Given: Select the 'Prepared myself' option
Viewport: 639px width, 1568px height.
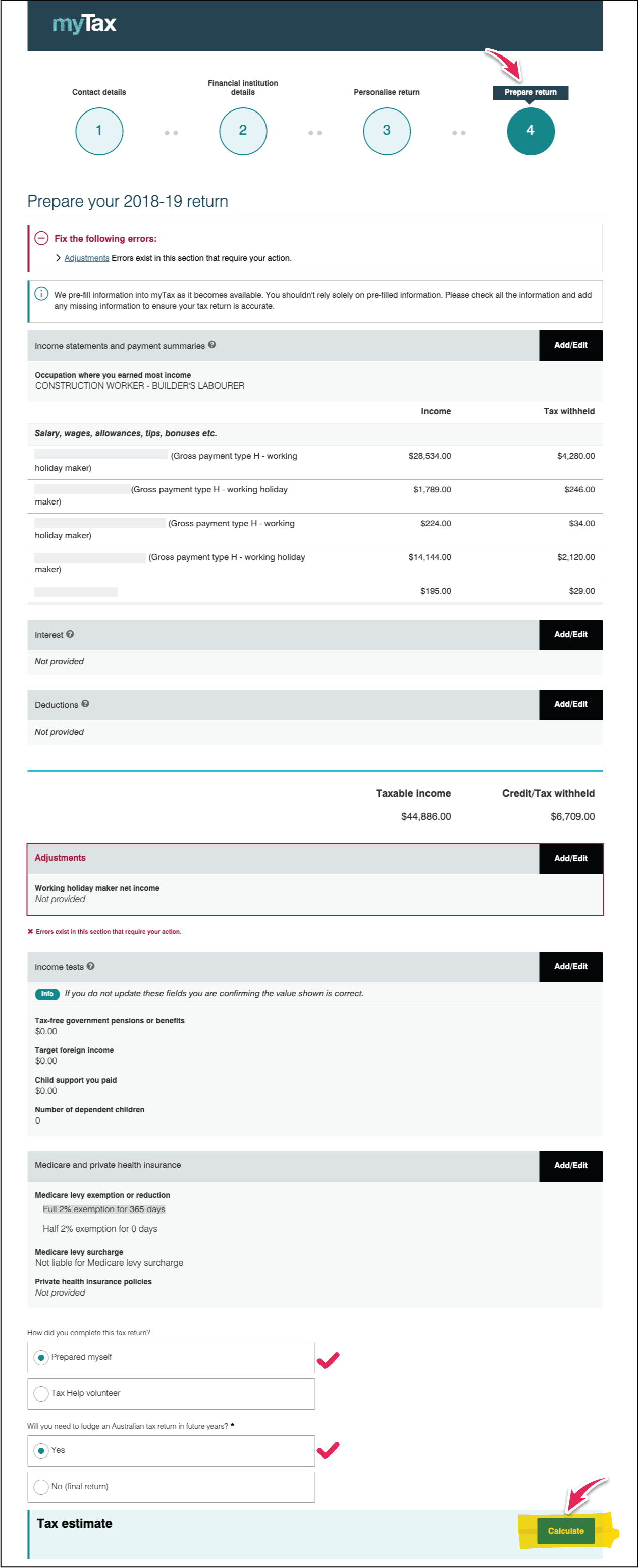Looking at the screenshot, I should (x=41, y=1358).
